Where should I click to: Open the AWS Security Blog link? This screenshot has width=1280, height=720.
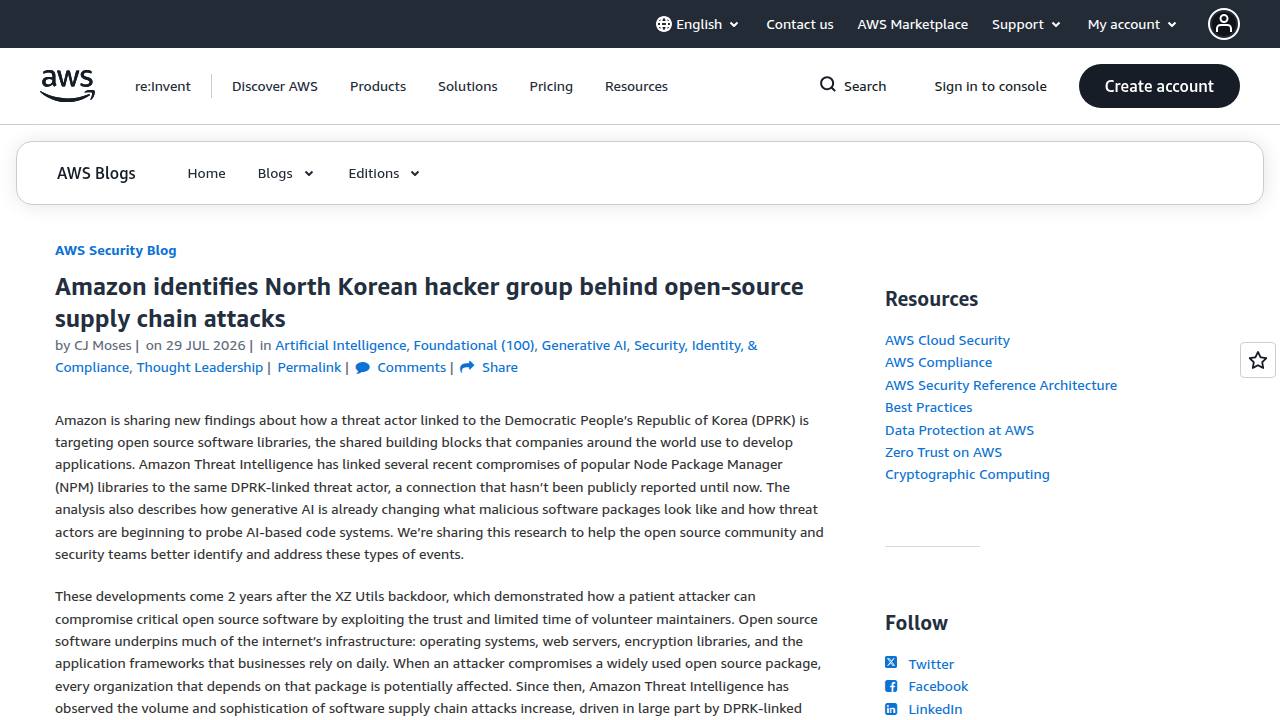[x=115, y=250]
